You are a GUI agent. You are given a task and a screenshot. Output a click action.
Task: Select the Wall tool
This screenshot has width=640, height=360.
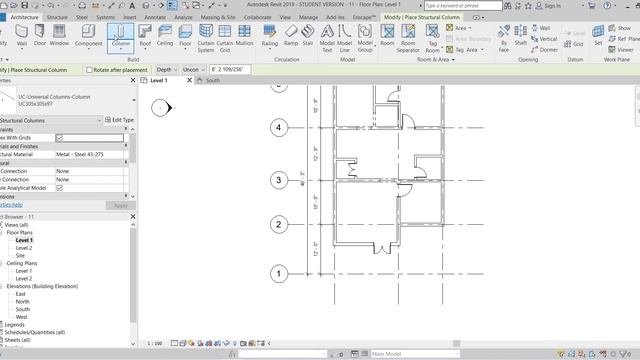[22, 36]
